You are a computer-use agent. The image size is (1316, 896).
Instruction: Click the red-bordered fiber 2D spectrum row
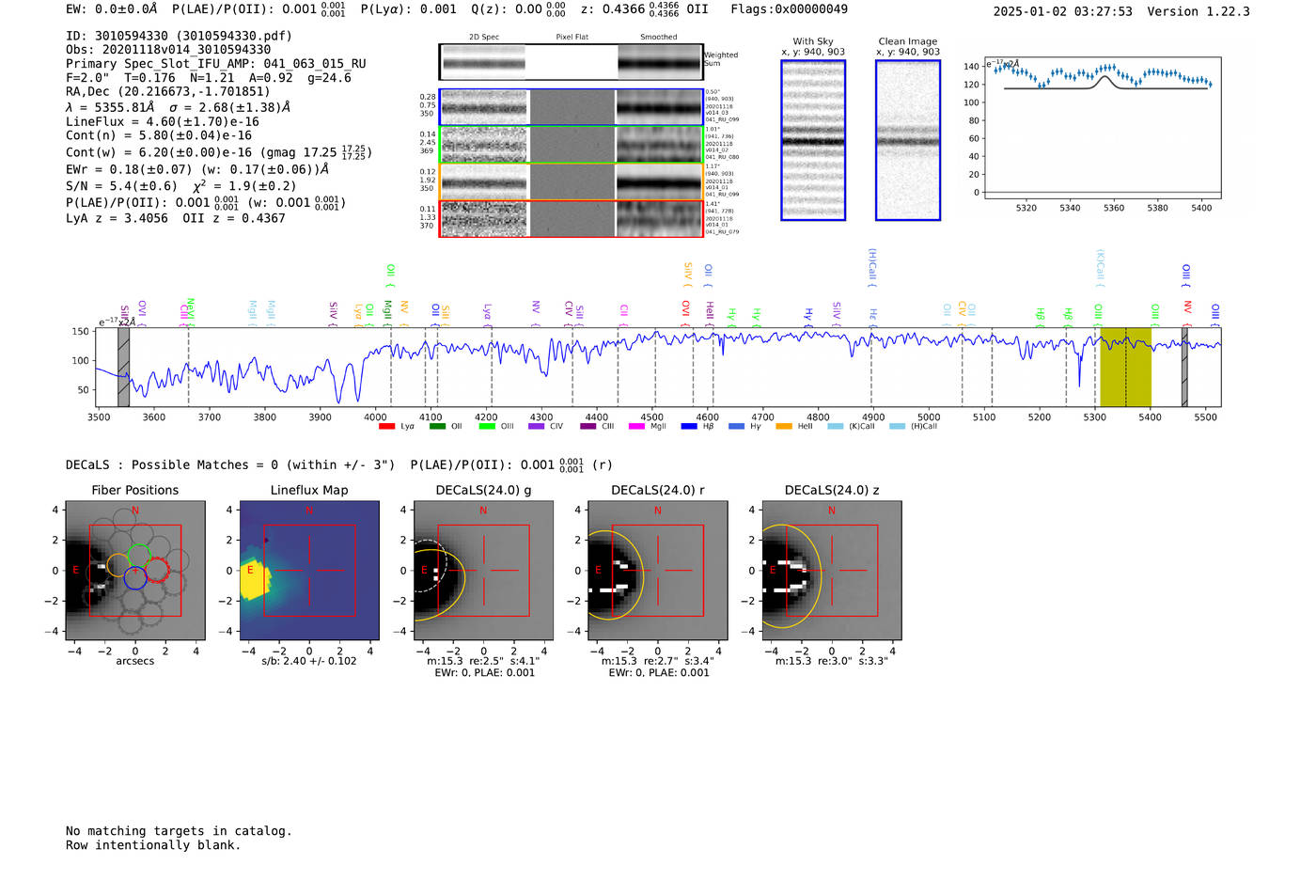[x=571, y=218]
